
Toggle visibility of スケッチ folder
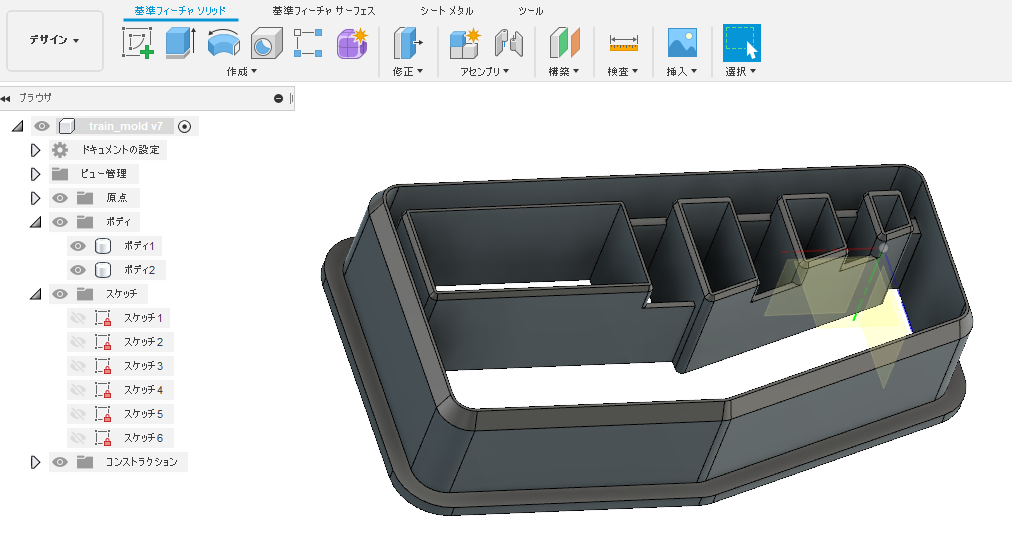pyautogui.click(x=60, y=294)
